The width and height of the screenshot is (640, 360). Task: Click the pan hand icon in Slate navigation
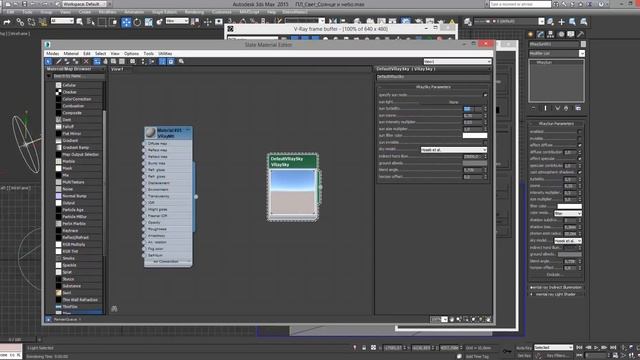click(452, 320)
